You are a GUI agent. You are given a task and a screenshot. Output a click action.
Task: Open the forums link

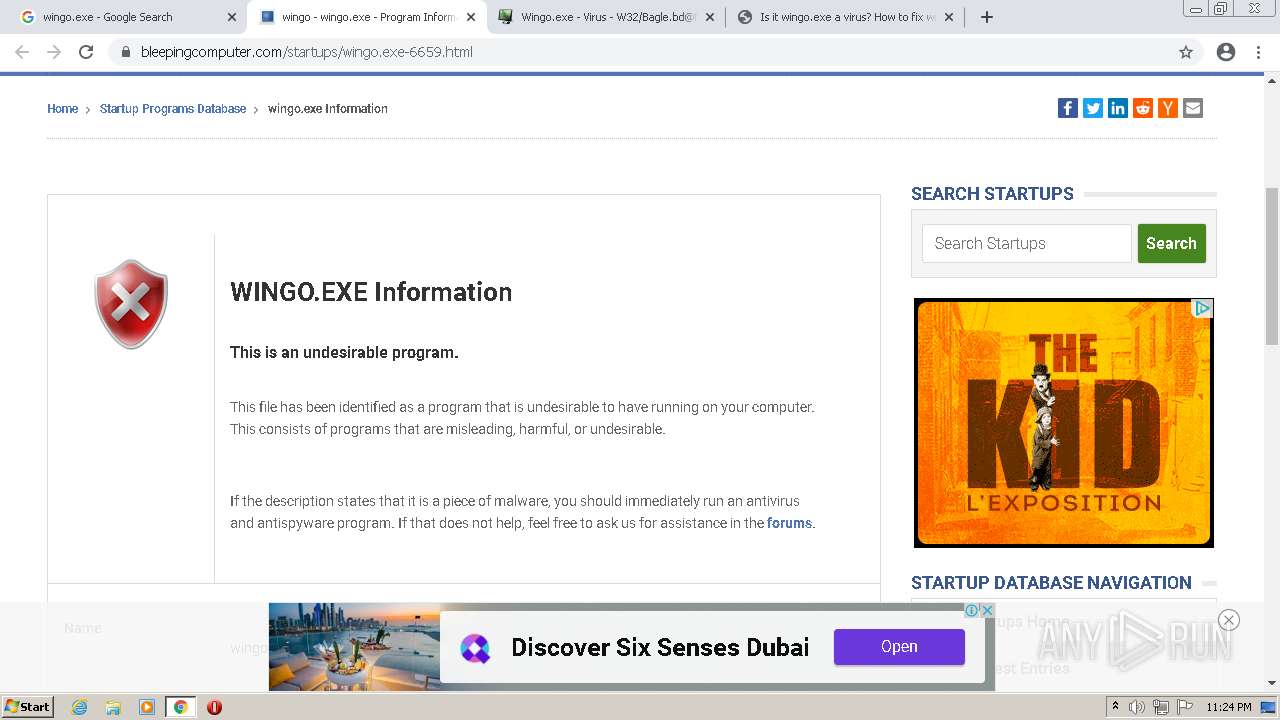[x=789, y=523]
